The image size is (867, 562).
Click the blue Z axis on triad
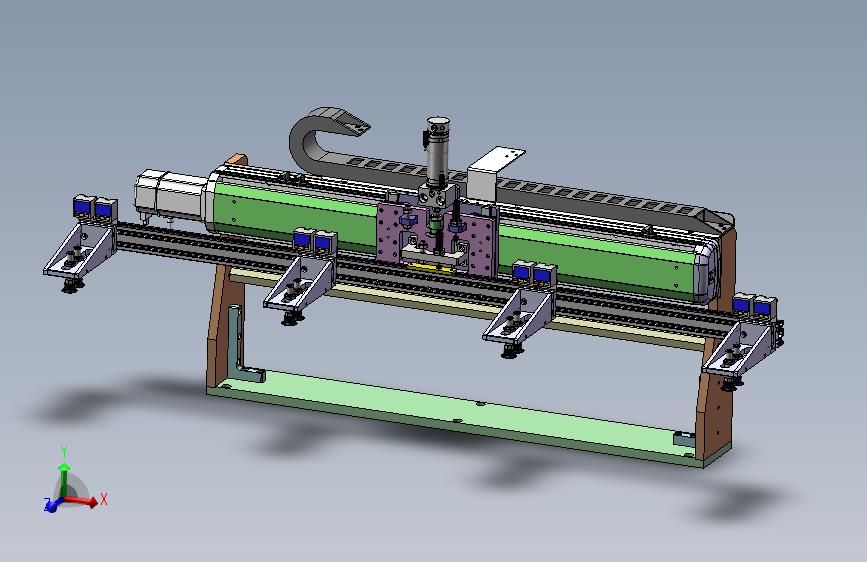(x=51, y=505)
